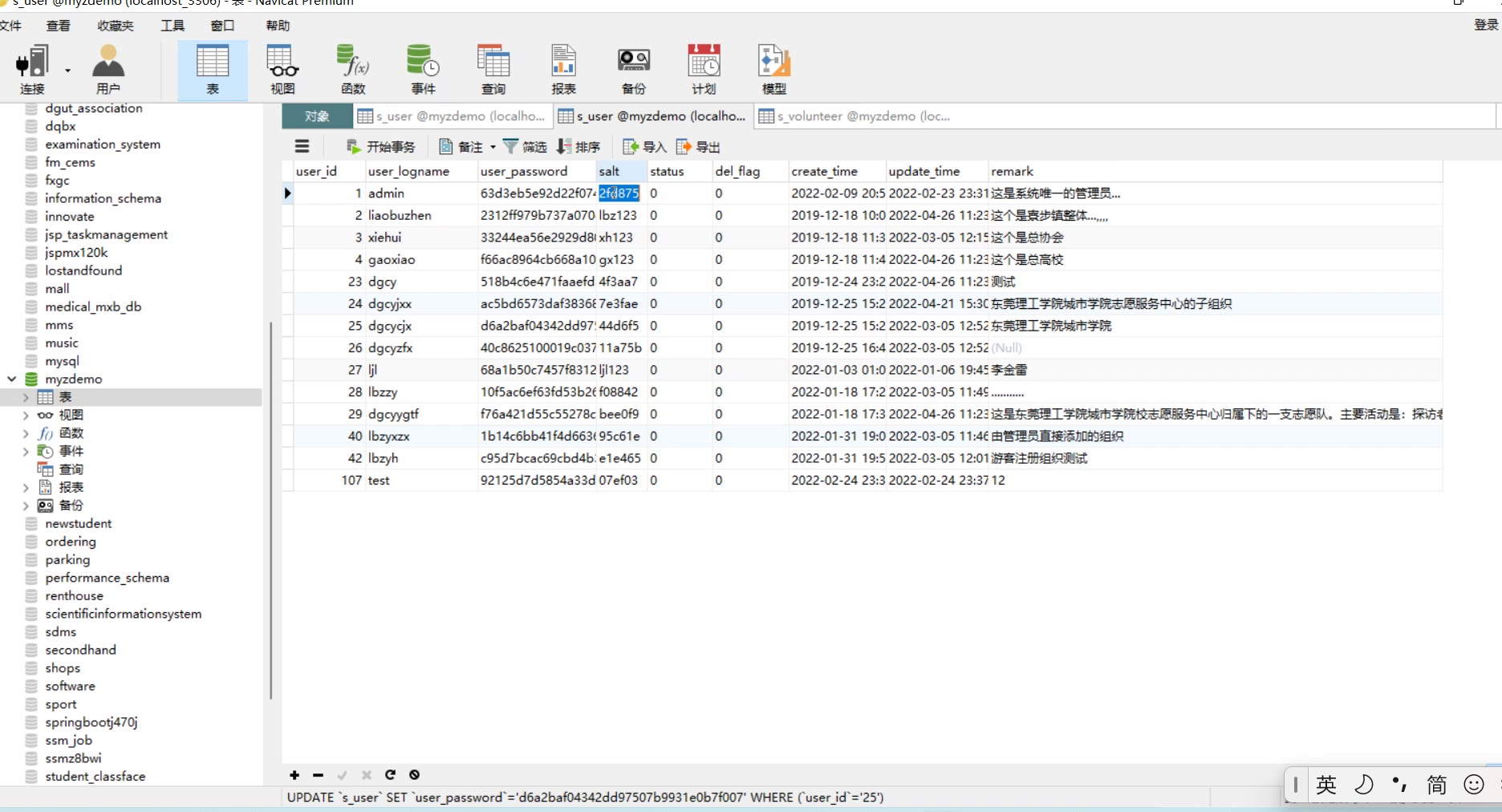Viewport: 1502px width, 812px height.
Task: Open the Query (查询) toolbar icon
Action: (x=493, y=70)
